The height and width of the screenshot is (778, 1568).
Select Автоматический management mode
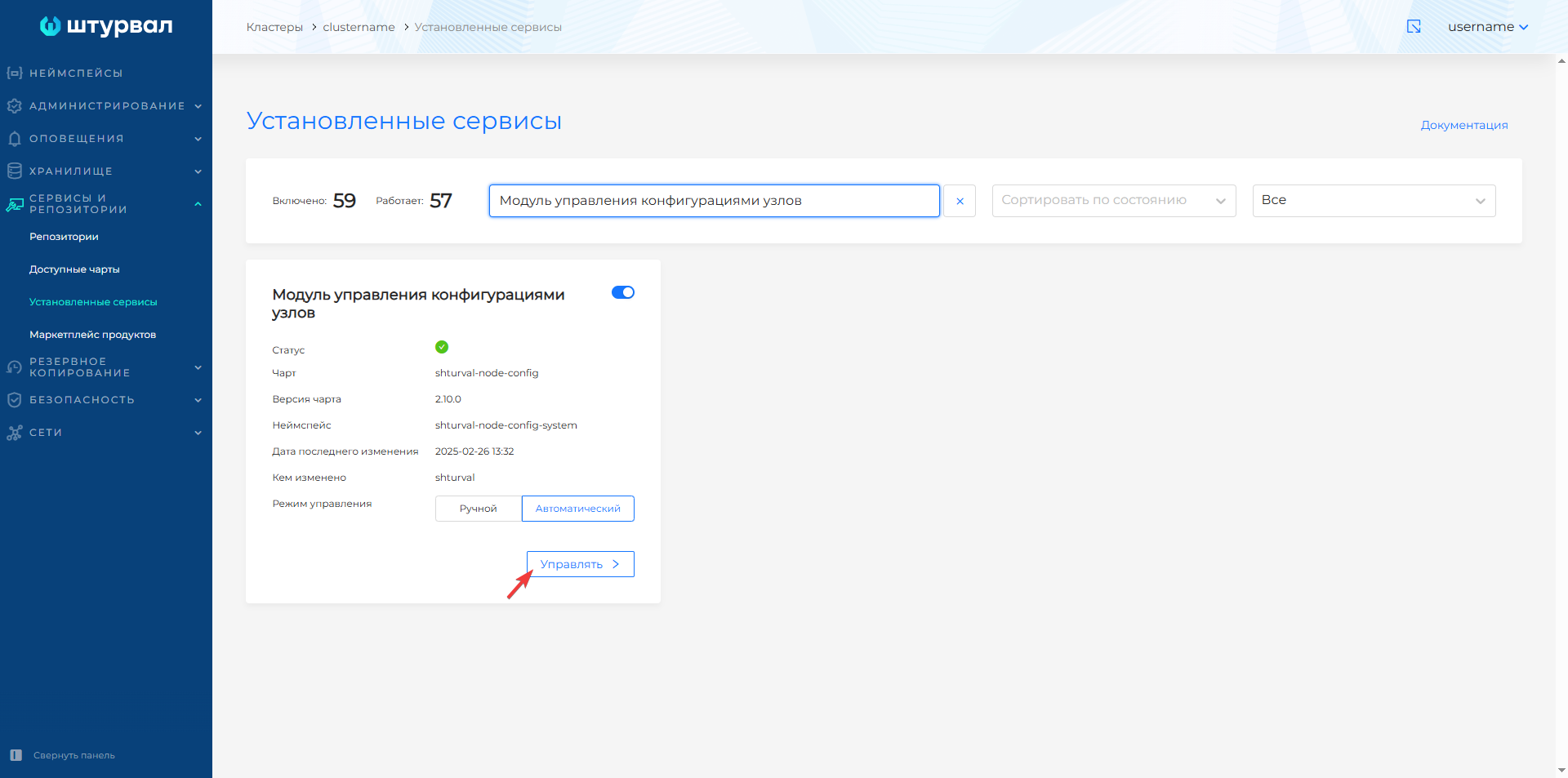point(577,509)
